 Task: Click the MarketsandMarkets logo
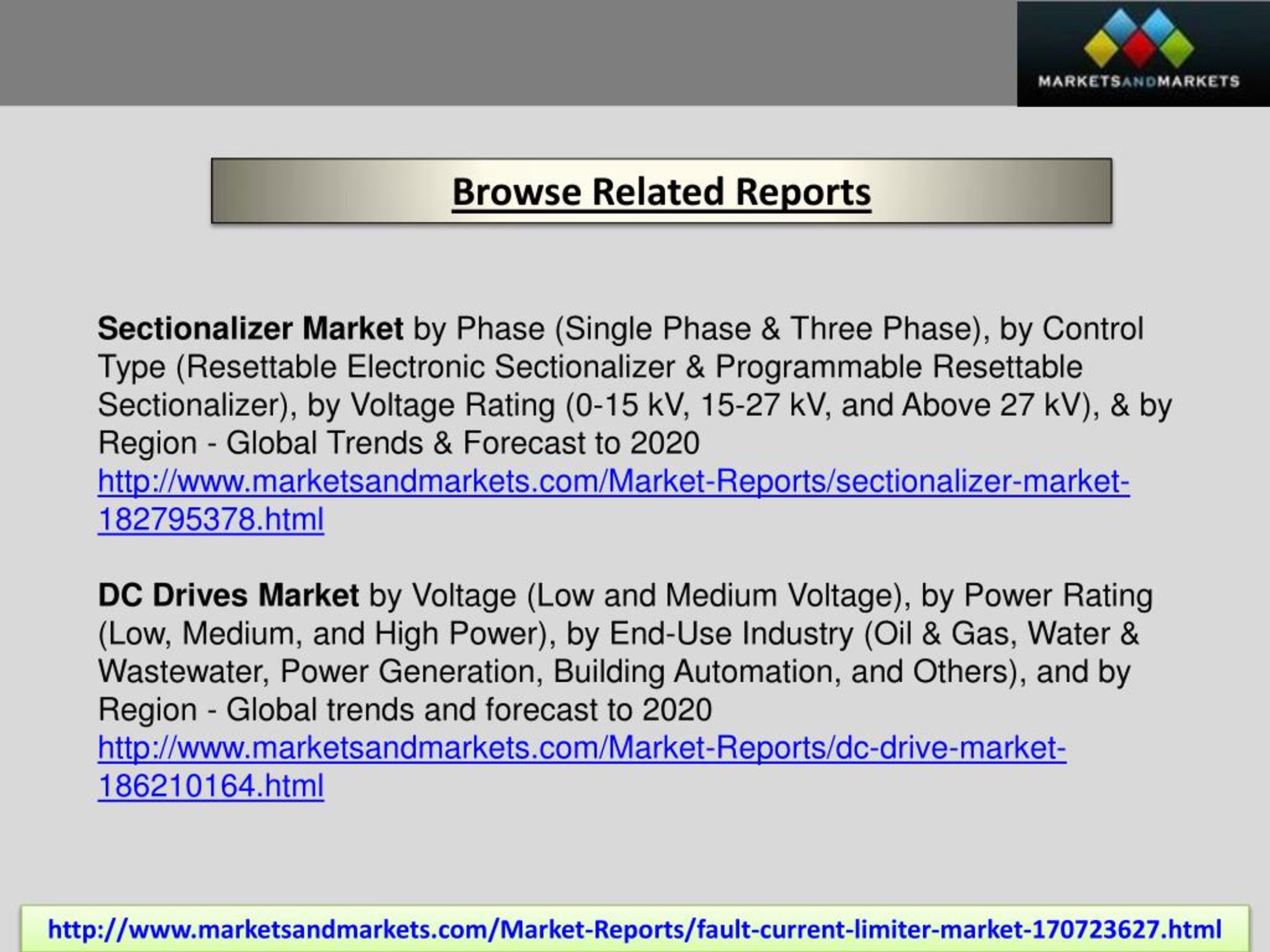point(1143,54)
